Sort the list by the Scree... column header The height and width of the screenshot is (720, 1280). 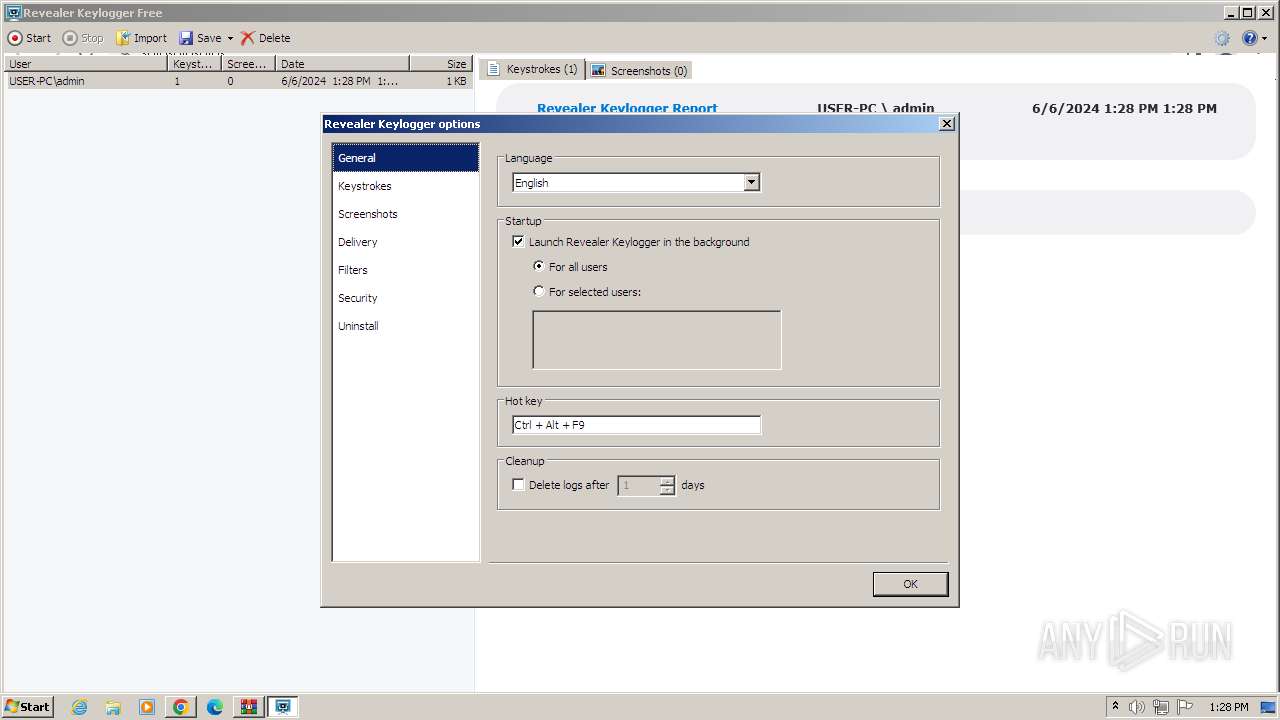click(248, 63)
